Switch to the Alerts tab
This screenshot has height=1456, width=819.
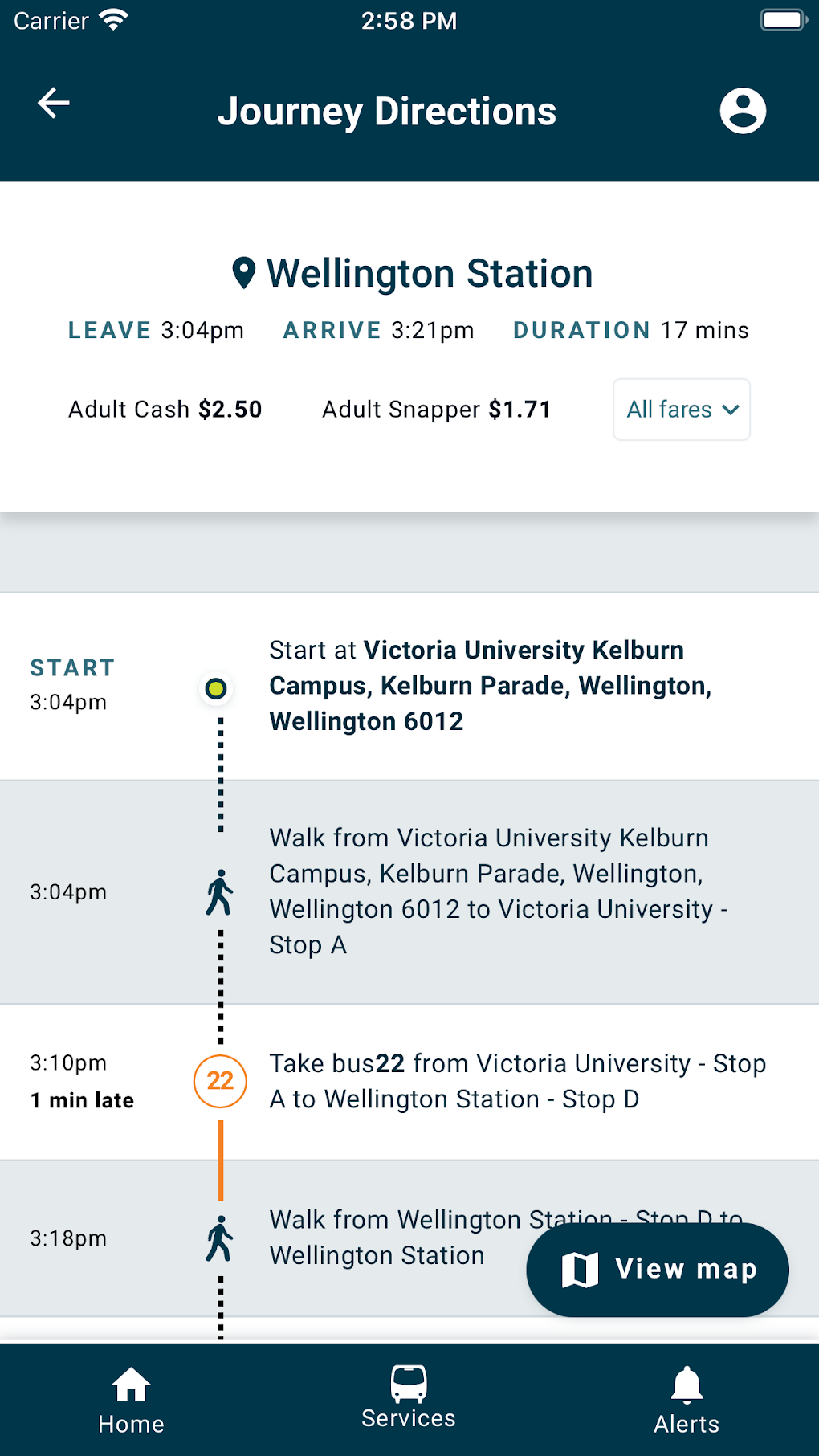tap(687, 1397)
